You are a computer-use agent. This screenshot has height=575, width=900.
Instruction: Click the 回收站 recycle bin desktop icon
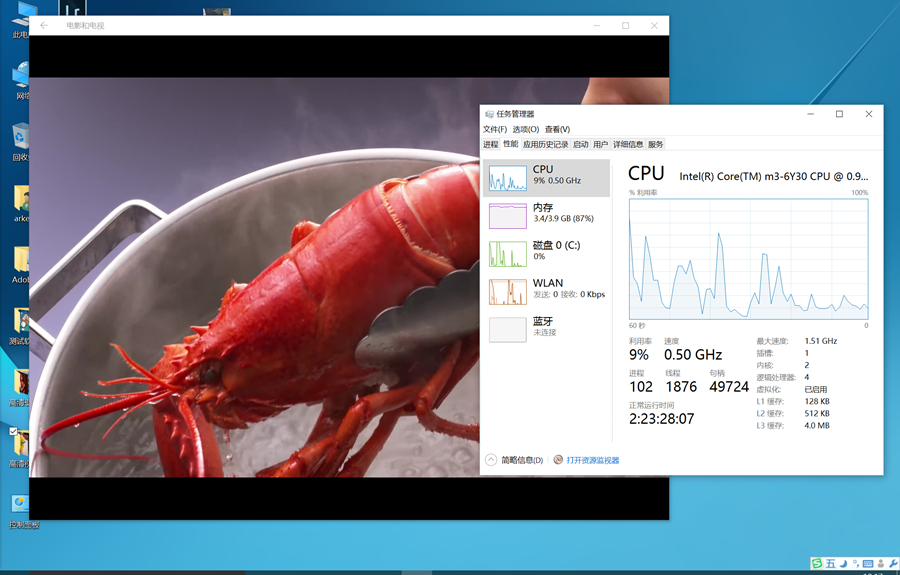click(20, 140)
